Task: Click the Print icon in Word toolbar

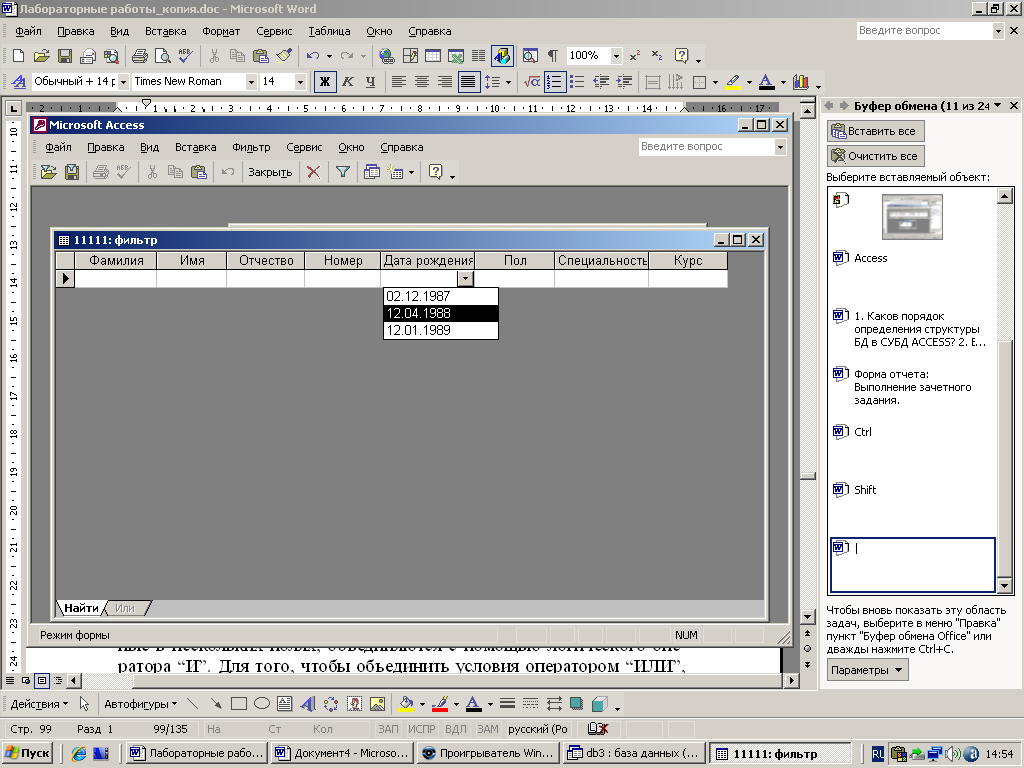Action: (x=139, y=56)
